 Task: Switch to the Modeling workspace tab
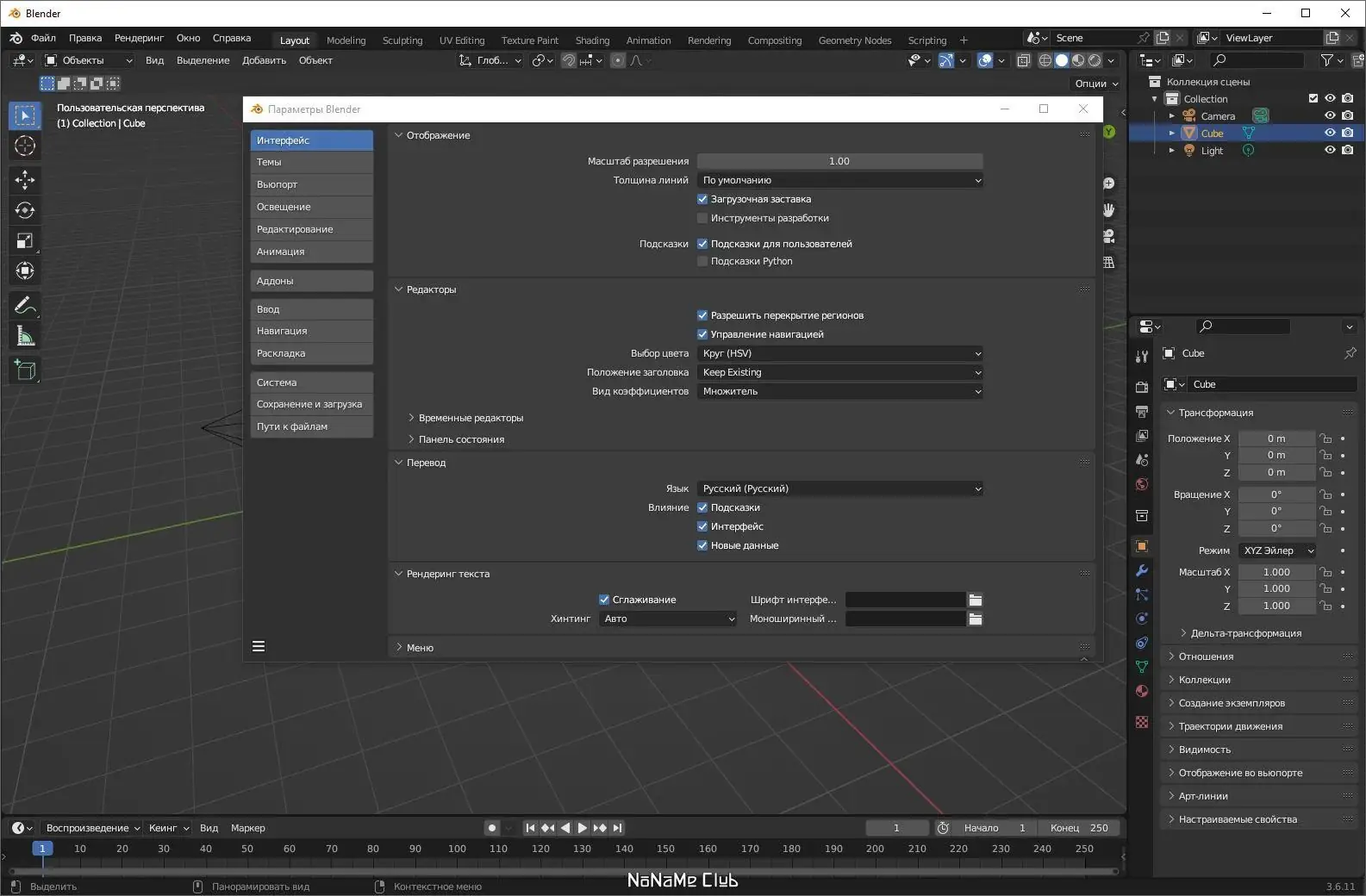(346, 40)
